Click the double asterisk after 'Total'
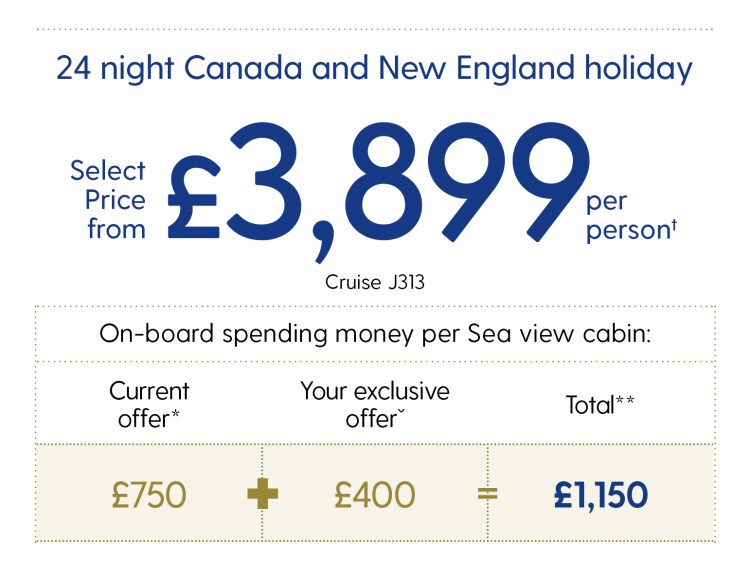The width and height of the screenshot is (750, 563). pos(625,400)
